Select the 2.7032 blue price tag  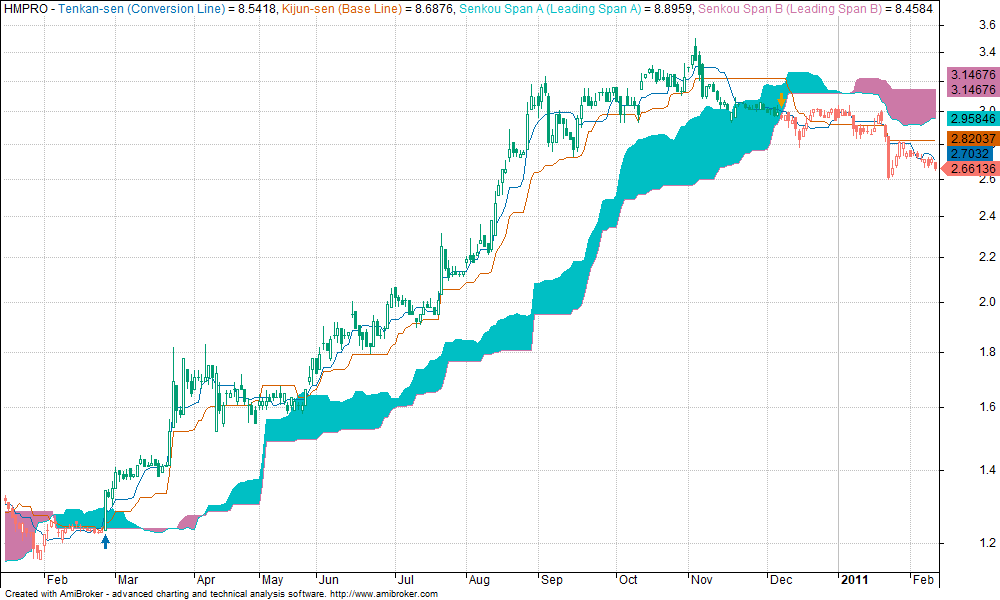pyautogui.click(x=968, y=154)
